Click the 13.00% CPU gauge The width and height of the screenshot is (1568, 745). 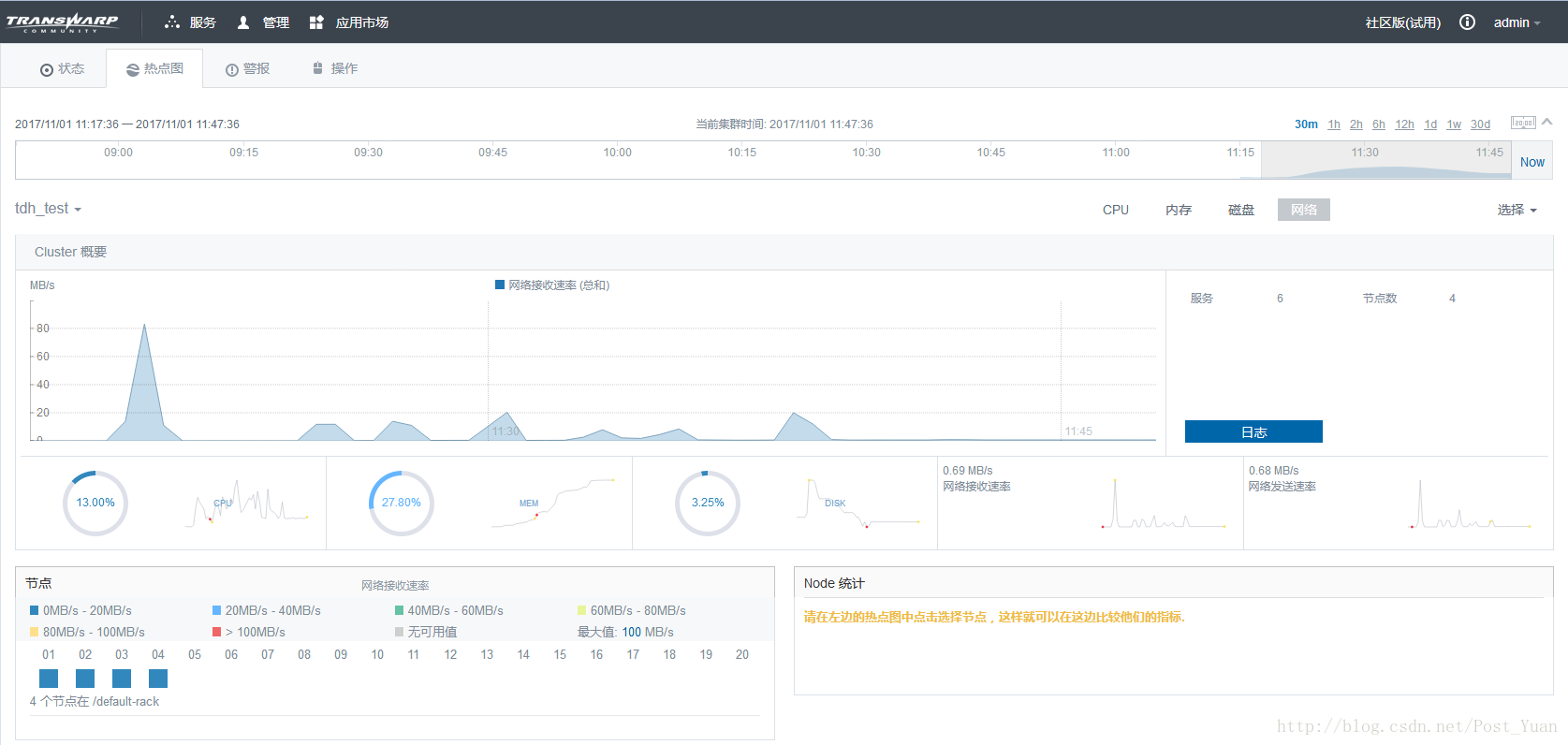[95, 503]
